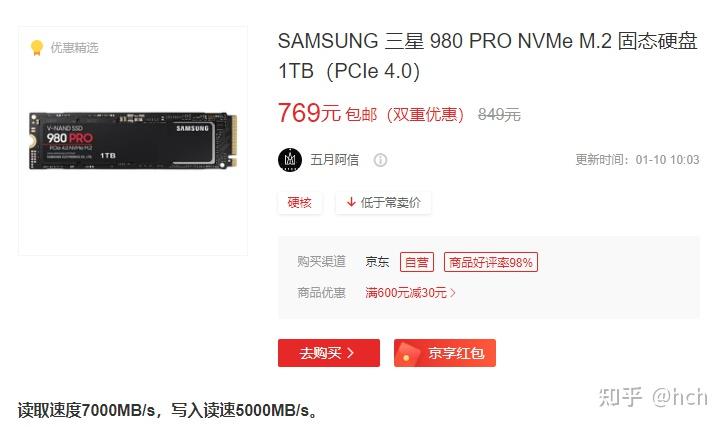
Task: Expand the 满600元减30元 promotion
Action: (x=410, y=293)
